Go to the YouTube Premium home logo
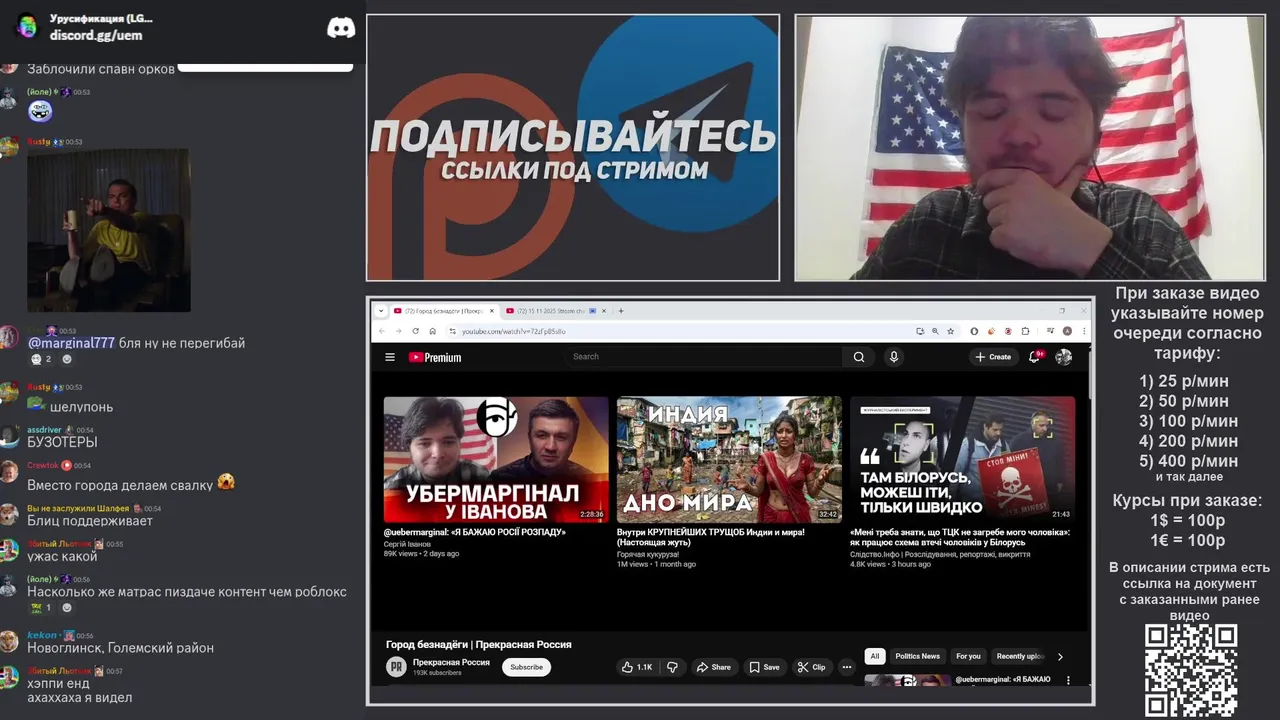1280x720 pixels. click(435, 357)
